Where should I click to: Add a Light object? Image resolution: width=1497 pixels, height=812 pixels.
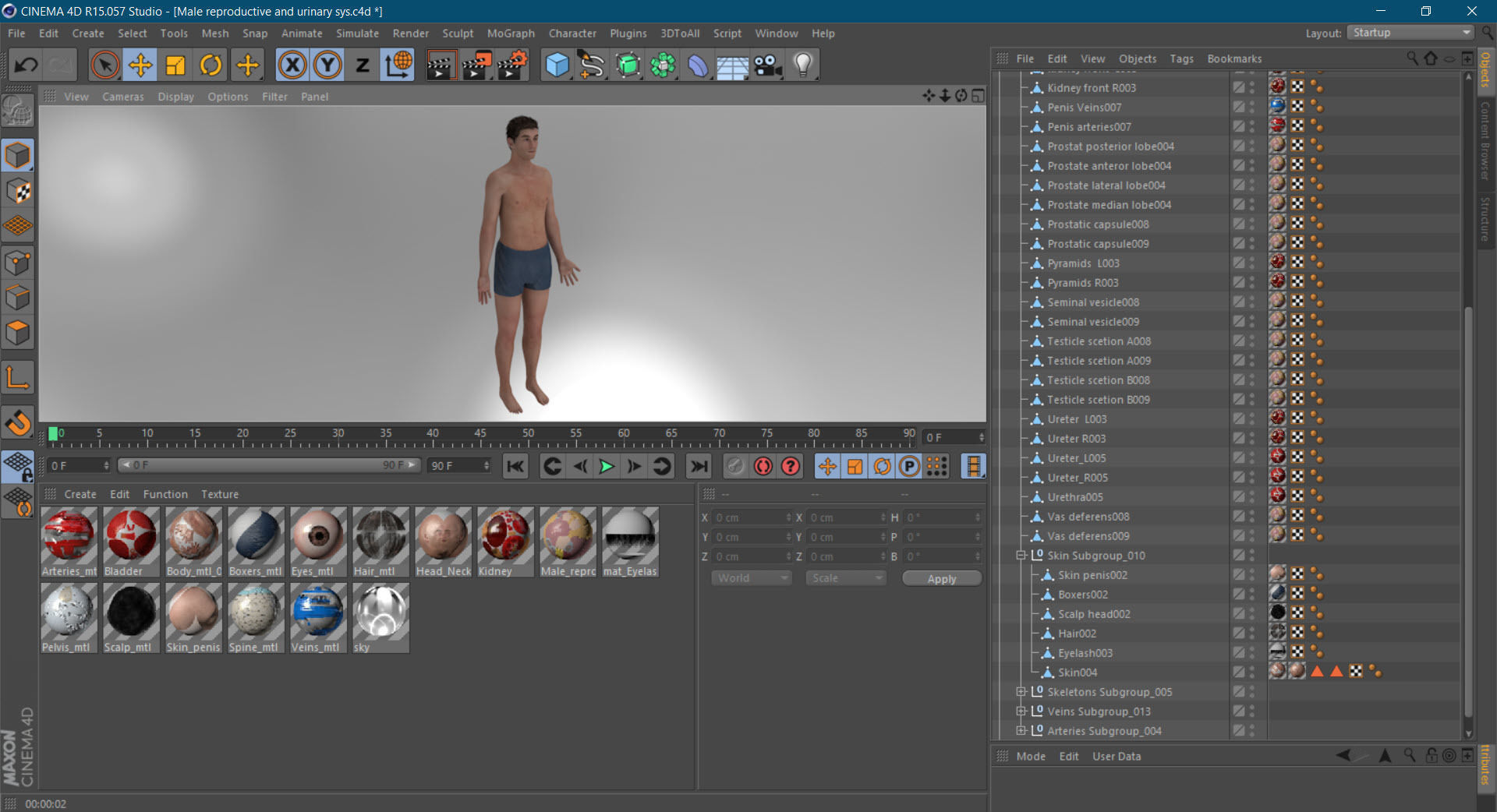click(803, 65)
